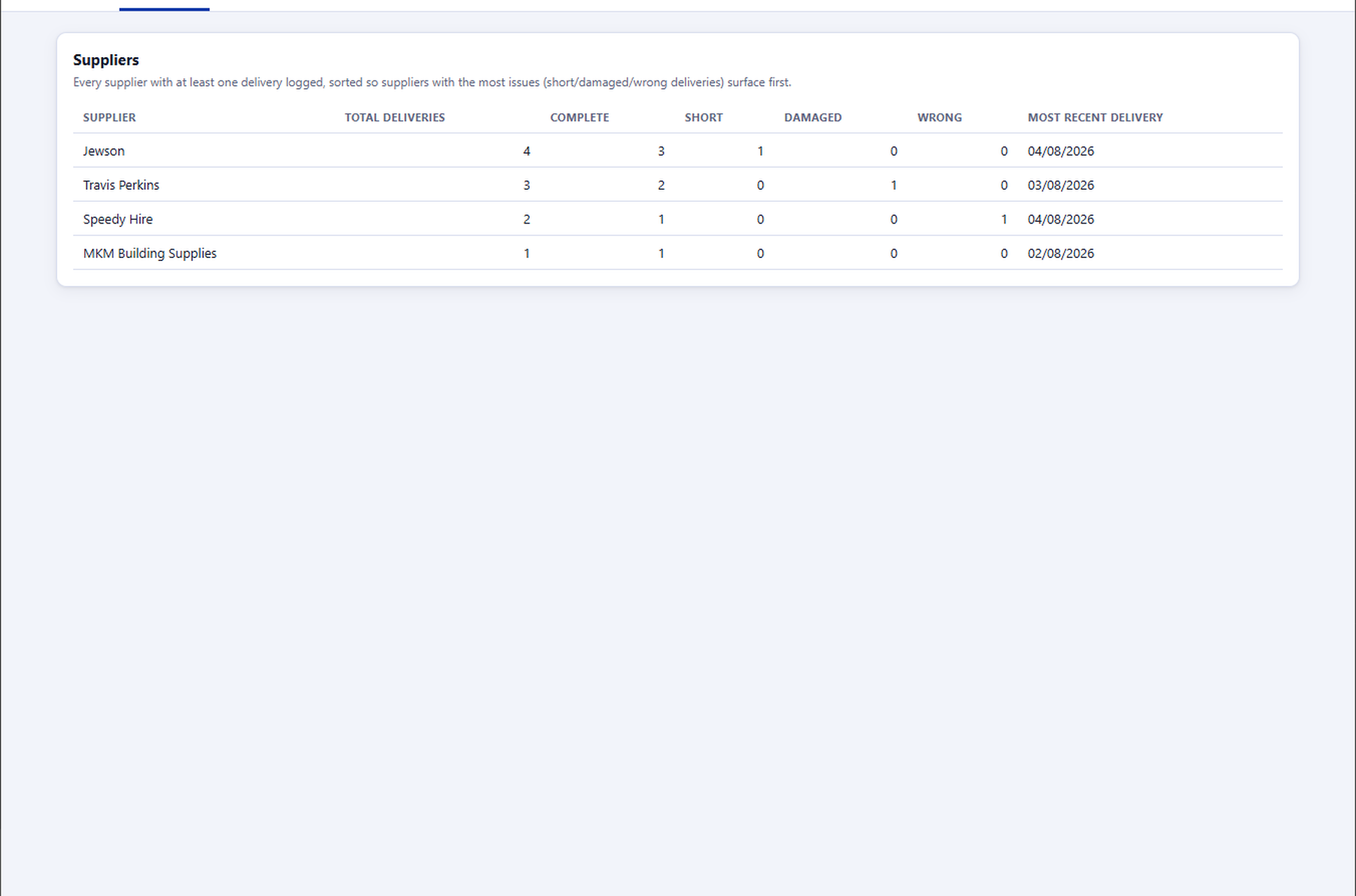Click Travis Perkins' total deliveries value 3

(x=527, y=185)
